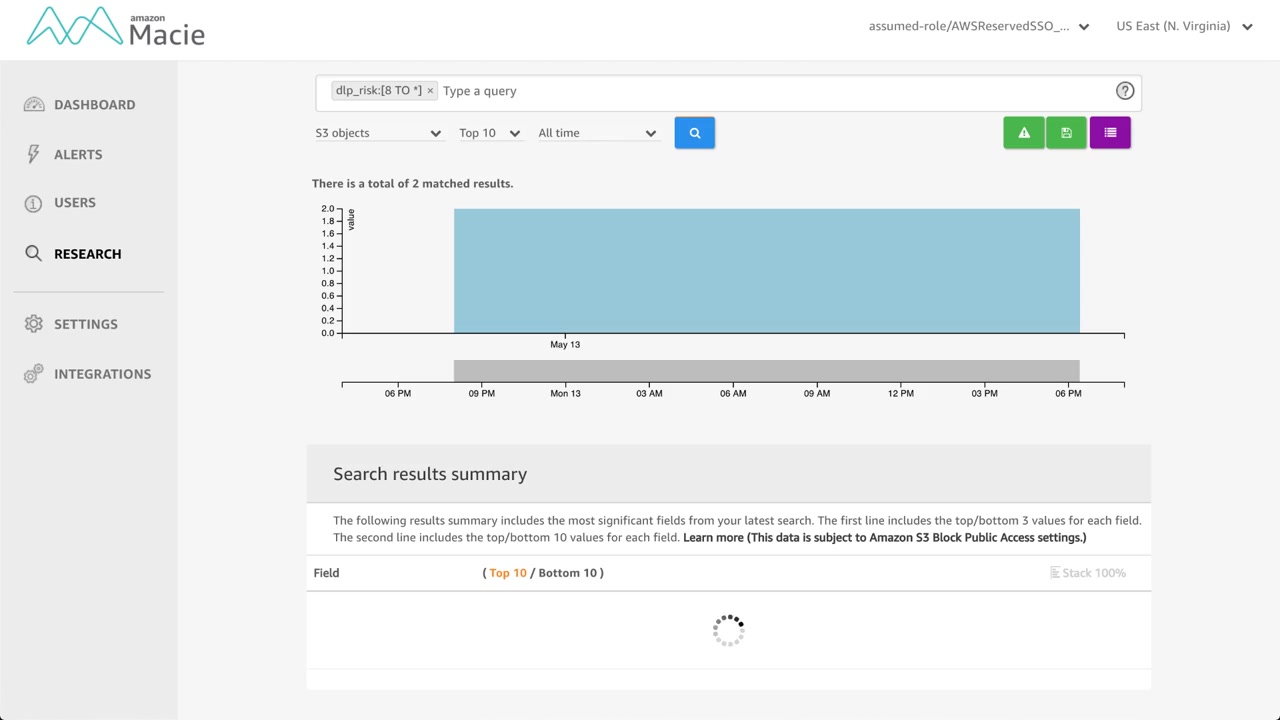Remove the dlp_risk query filter tag
1280x720 pixels.
pyautogui.click(x=430, y=91)
